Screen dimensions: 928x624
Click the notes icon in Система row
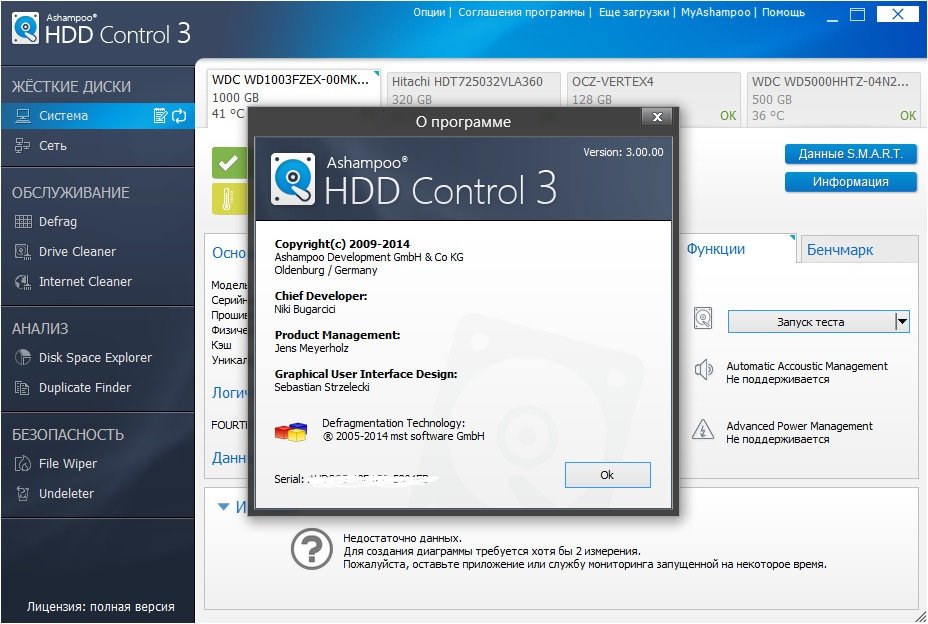pyautogui.click(x=160, y=115)
